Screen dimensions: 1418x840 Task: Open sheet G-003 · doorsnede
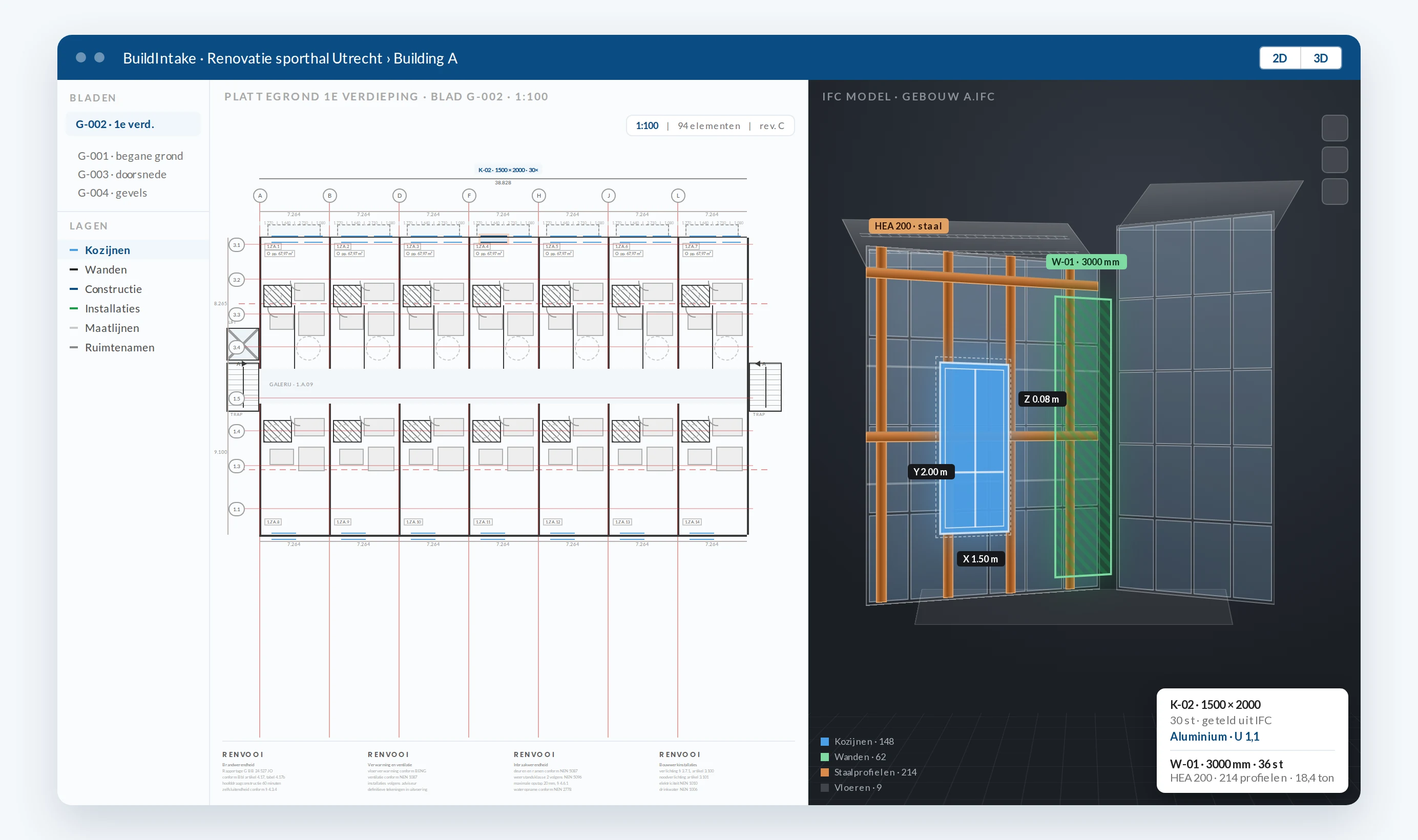(122, 174)
